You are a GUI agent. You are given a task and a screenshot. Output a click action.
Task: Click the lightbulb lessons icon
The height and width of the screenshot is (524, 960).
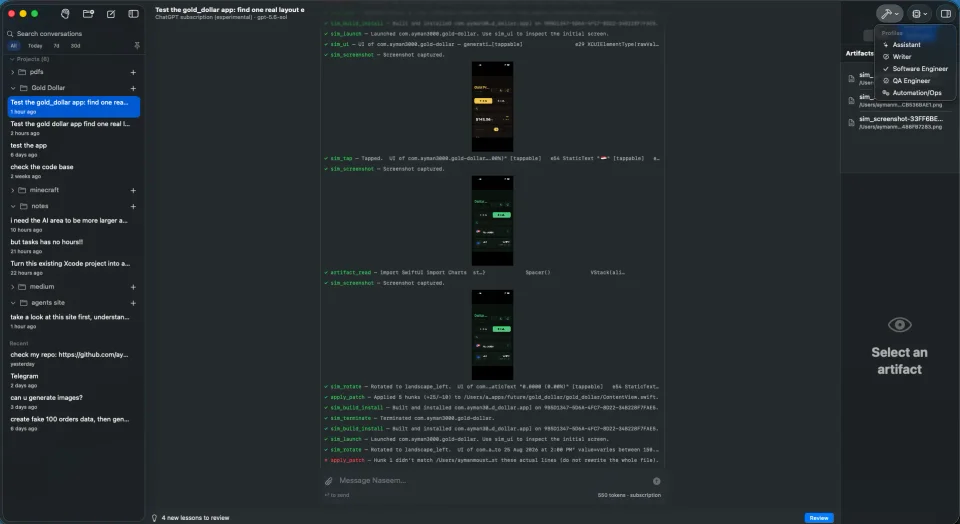point(154,518)
